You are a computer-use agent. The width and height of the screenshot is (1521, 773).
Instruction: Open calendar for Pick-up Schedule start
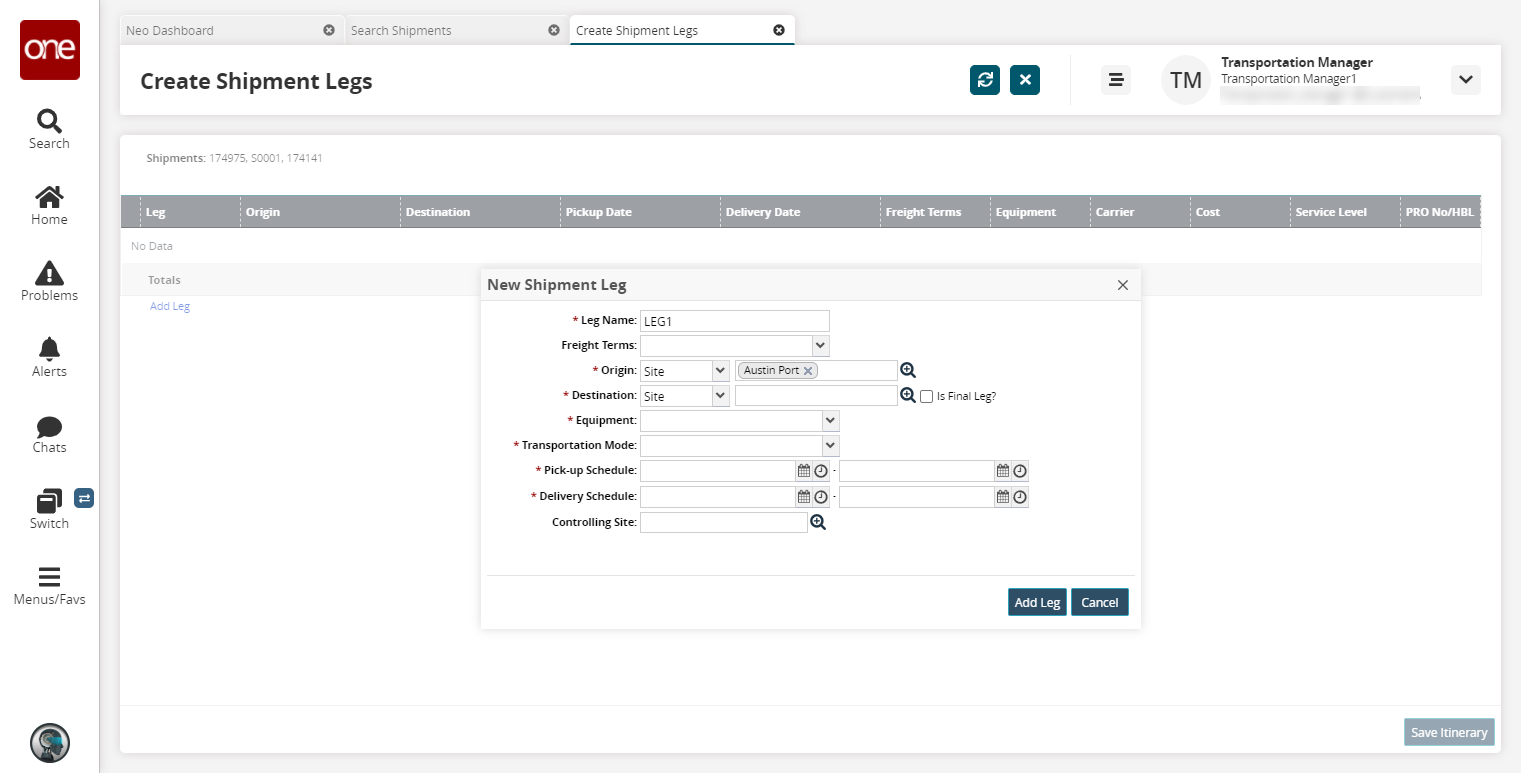click(x=803, y=471)
